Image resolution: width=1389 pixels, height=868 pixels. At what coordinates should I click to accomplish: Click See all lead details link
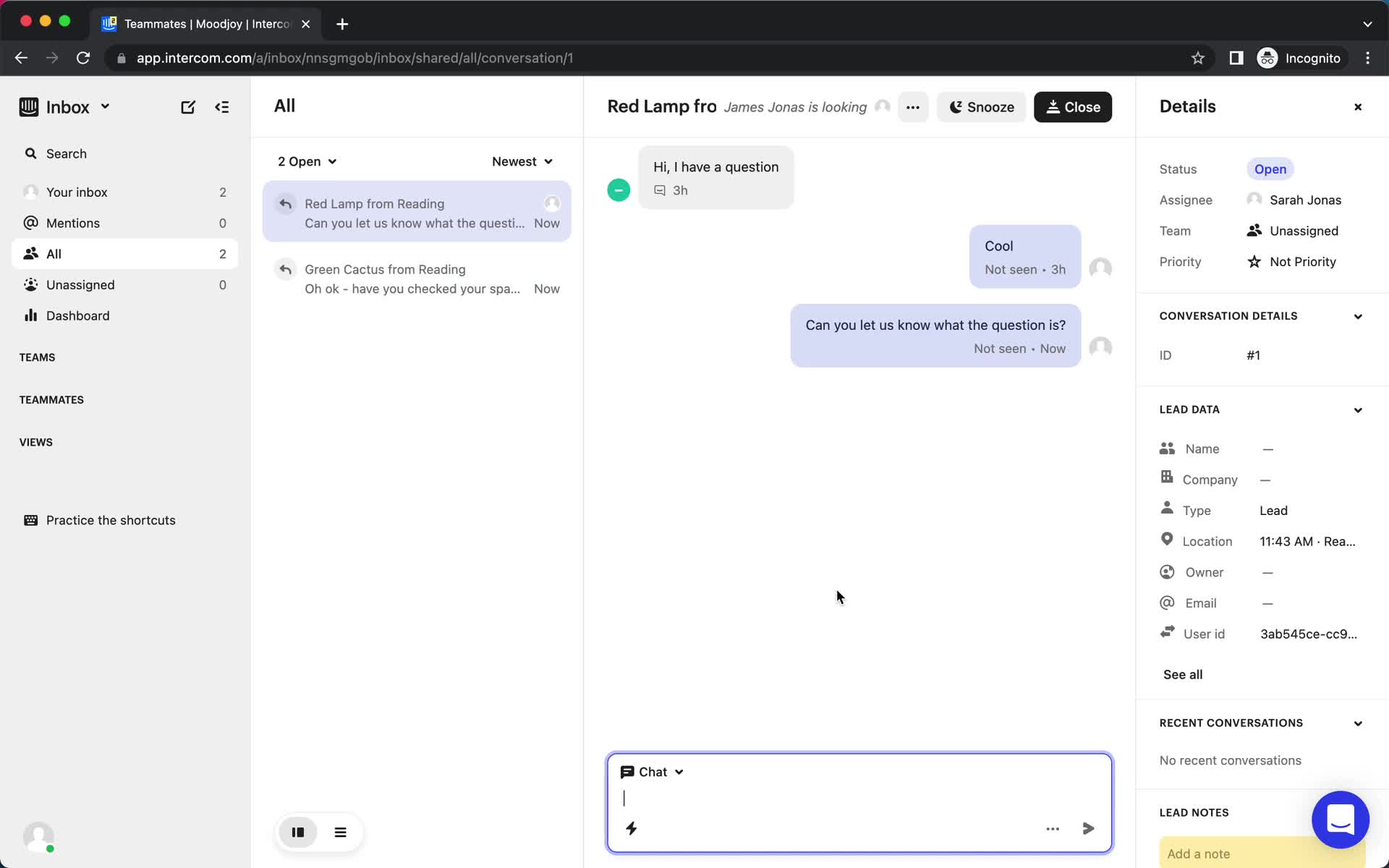point(1183,674)
